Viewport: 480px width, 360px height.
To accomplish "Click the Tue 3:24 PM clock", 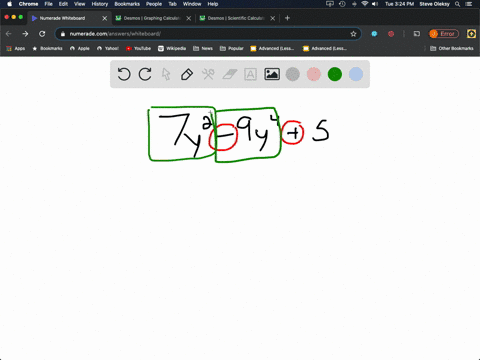I will 399,4.
